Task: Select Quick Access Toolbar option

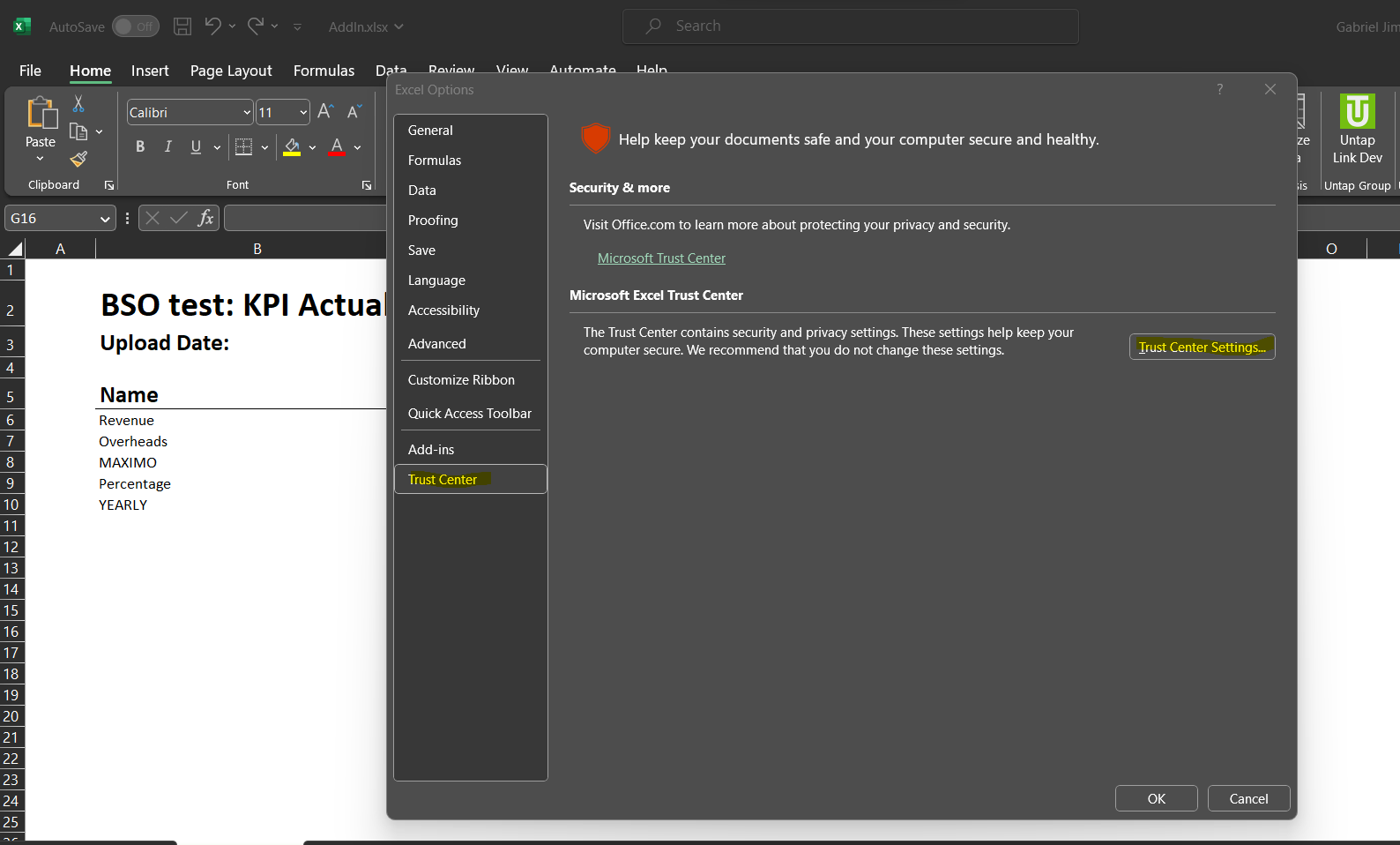Action: click(x=471, y=413)
